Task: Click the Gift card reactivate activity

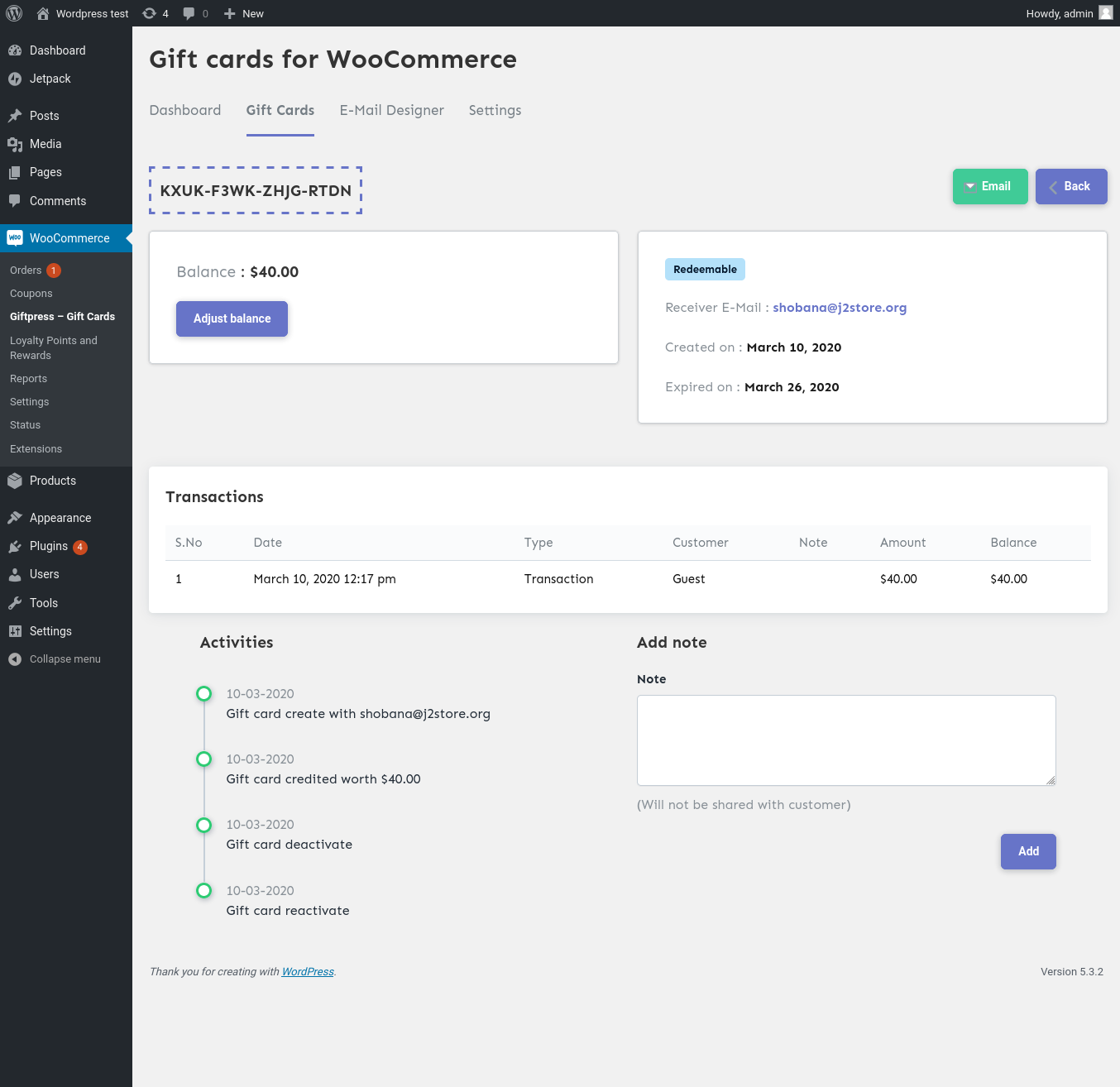Action: click(288, 911)
